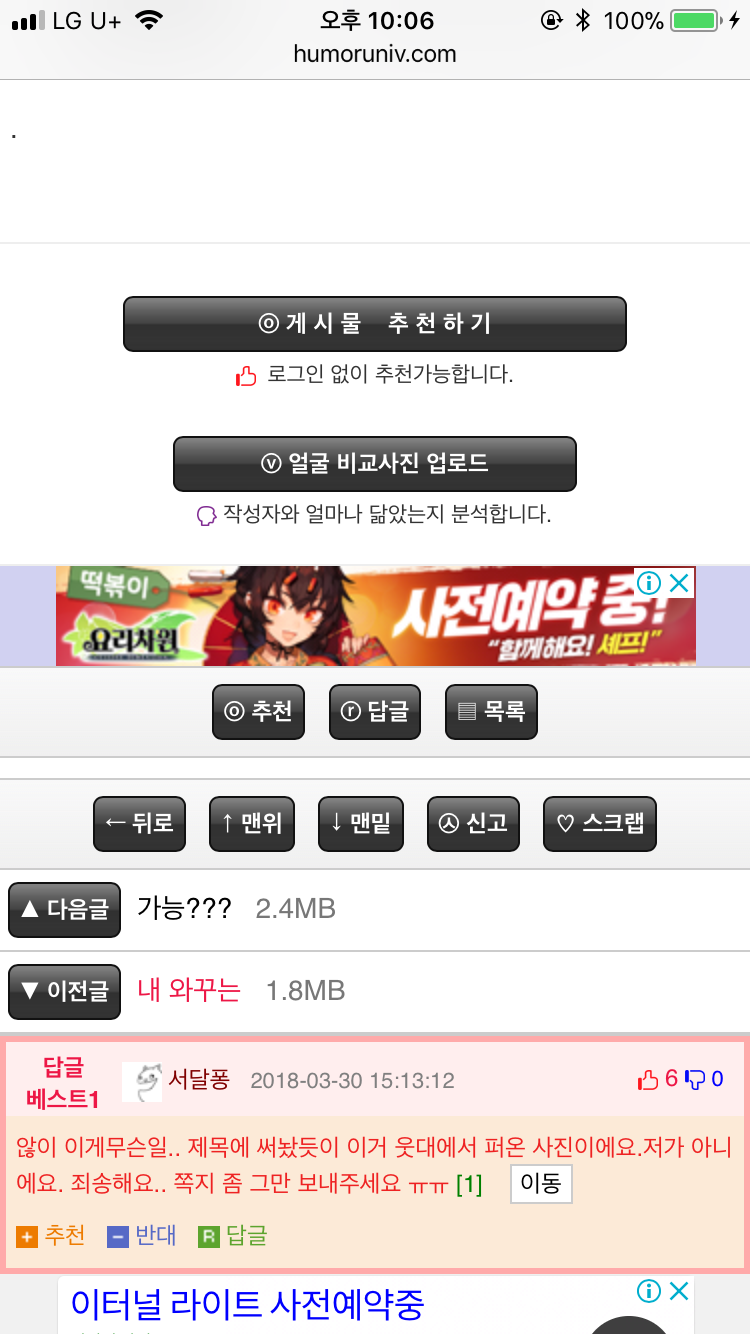The width and height of the screenshot is (750, 1334).
Task: Tap the 게시물 추천하기 button
Action: click(375, 324)
